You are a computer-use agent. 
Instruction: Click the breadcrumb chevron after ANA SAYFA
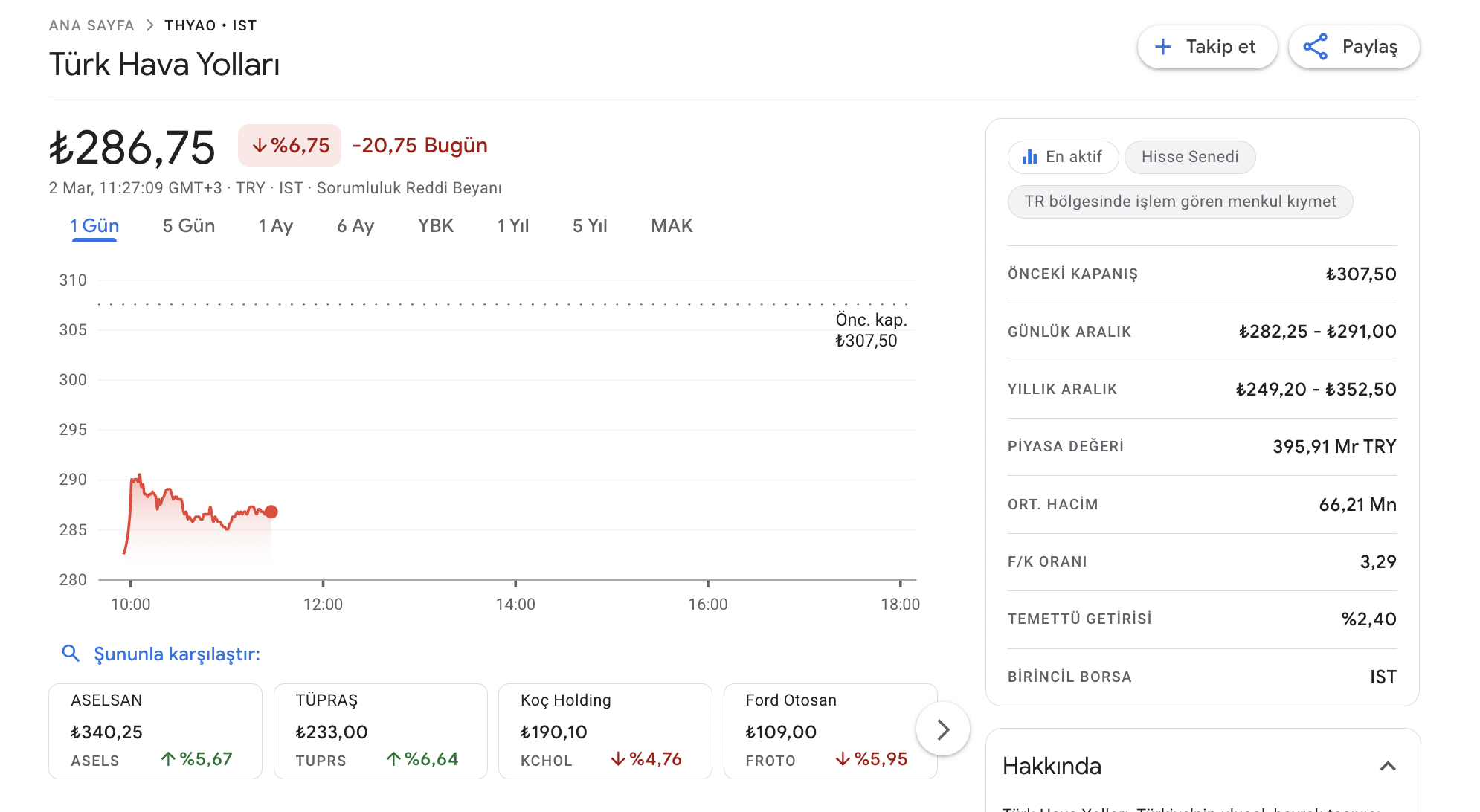pos(149,25)
